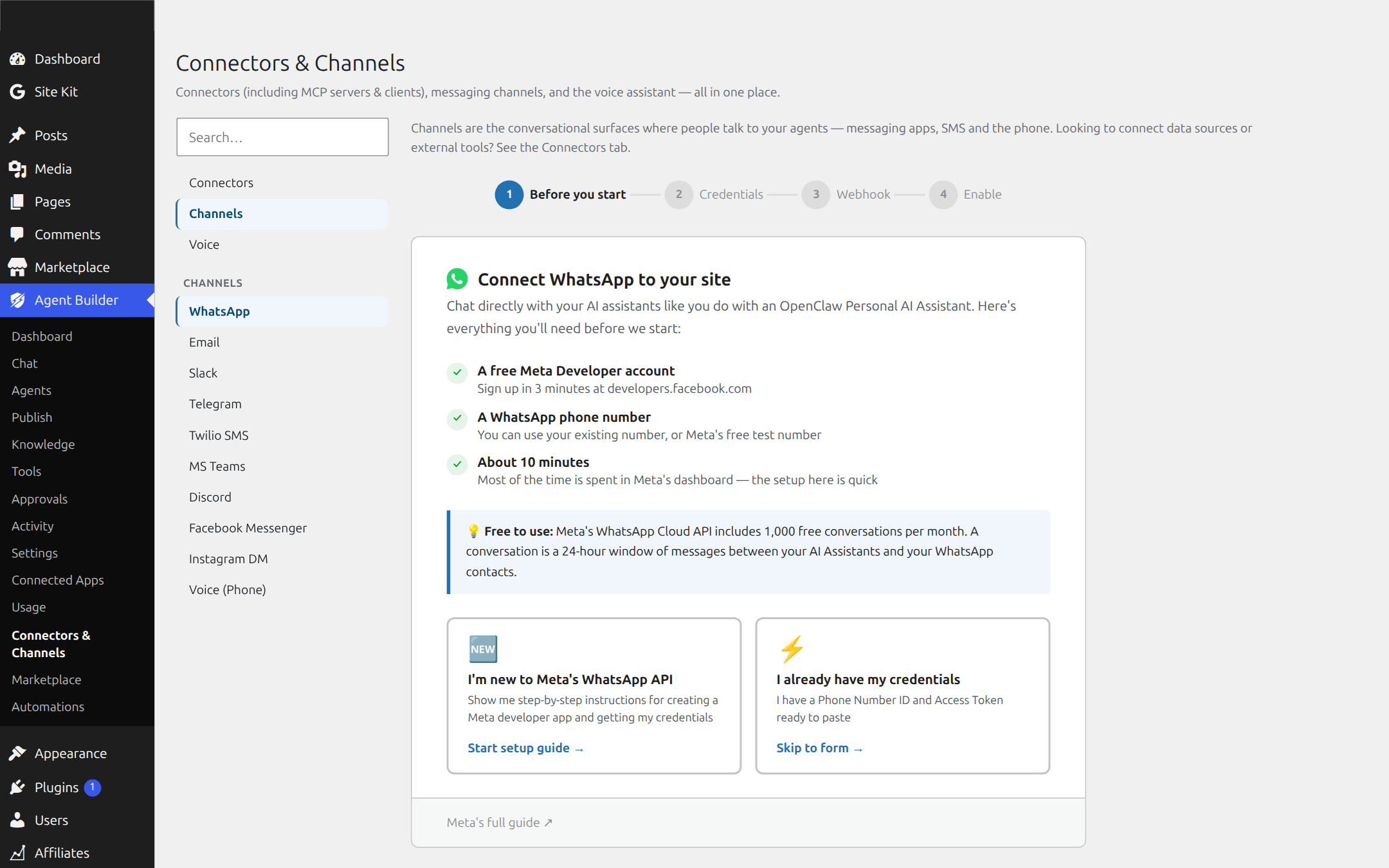Click the CHANNELS section heading
Image resolution: width=1389 pixels, height=868 pixels.
213,284
